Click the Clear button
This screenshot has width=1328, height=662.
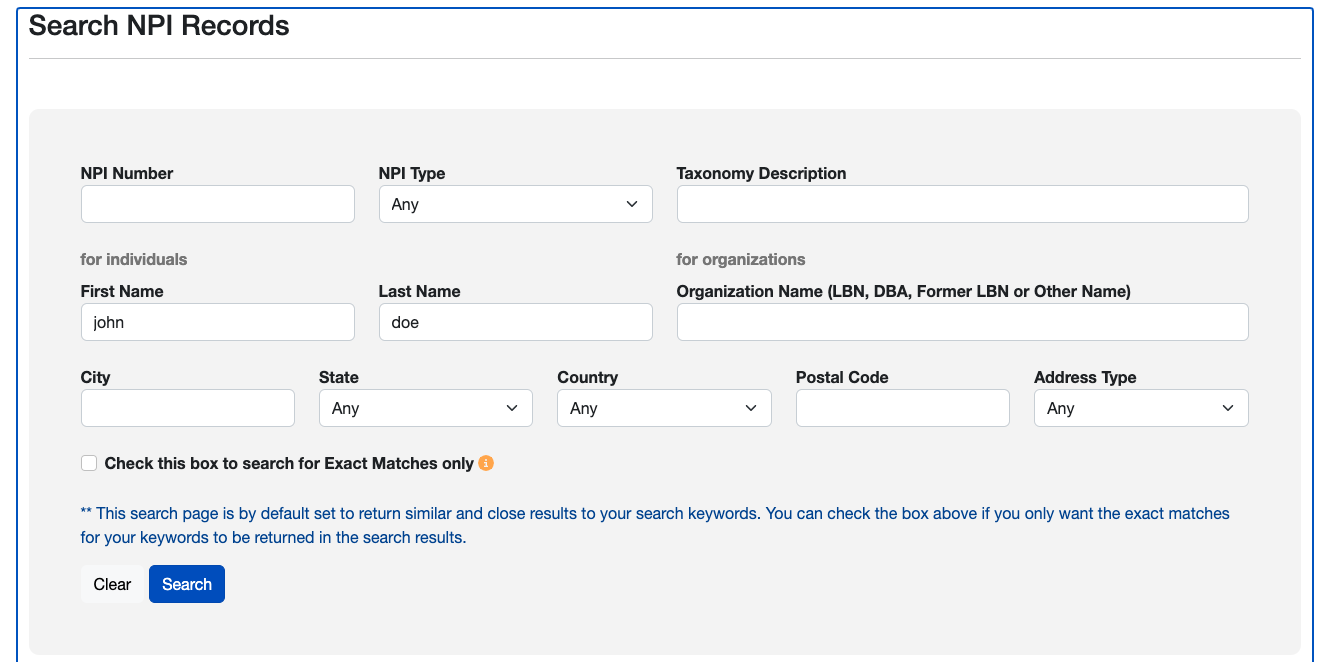coord(112,584)
